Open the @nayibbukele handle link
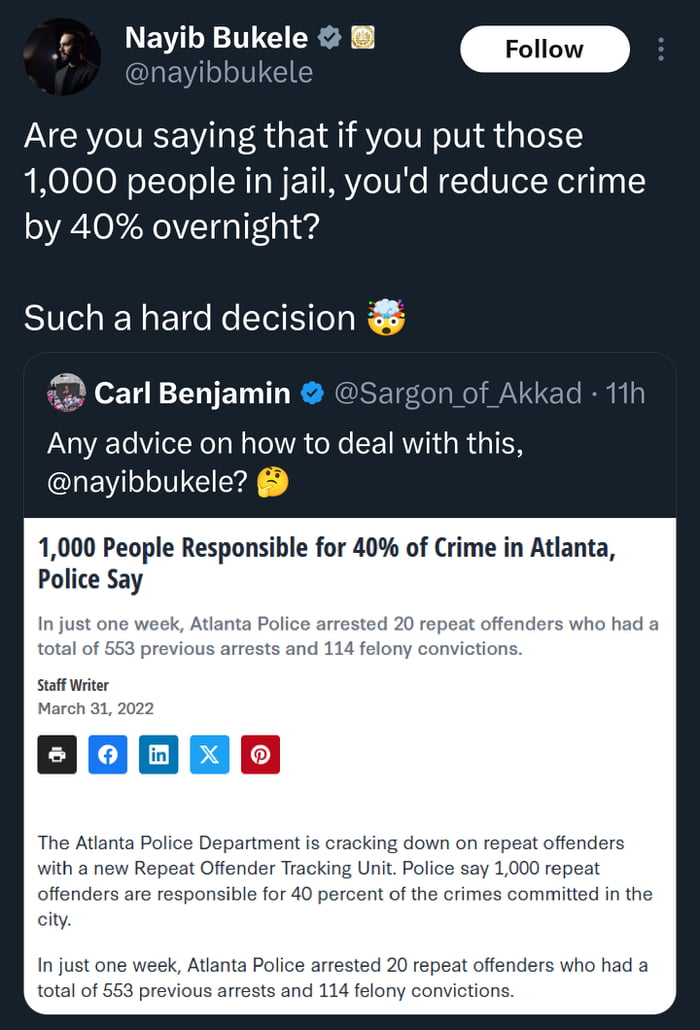Screen dimensions: 700x1030 tap(218, 73)
